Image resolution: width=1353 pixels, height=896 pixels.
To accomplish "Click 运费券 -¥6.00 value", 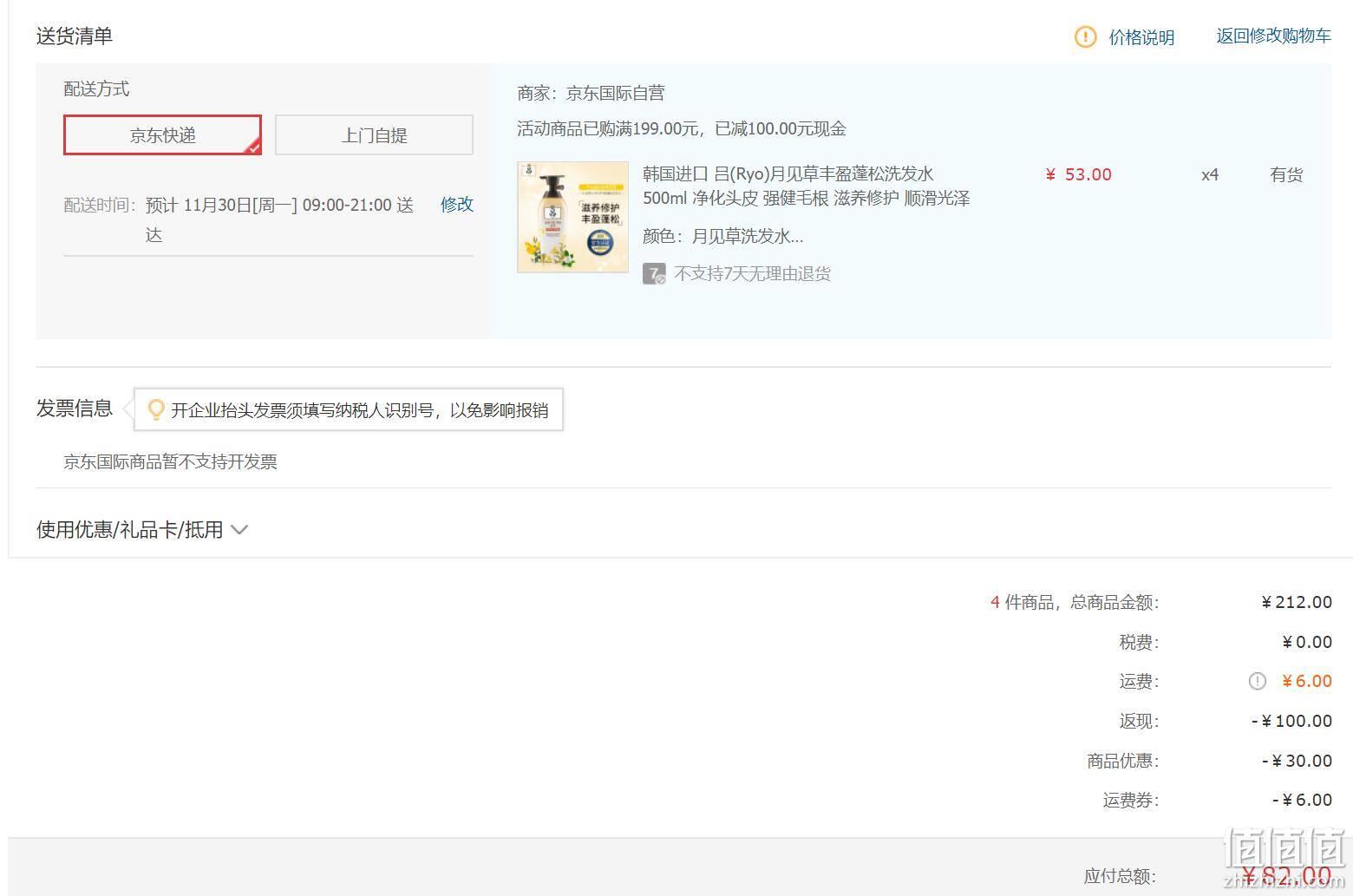I will (x=1302, y=800).
